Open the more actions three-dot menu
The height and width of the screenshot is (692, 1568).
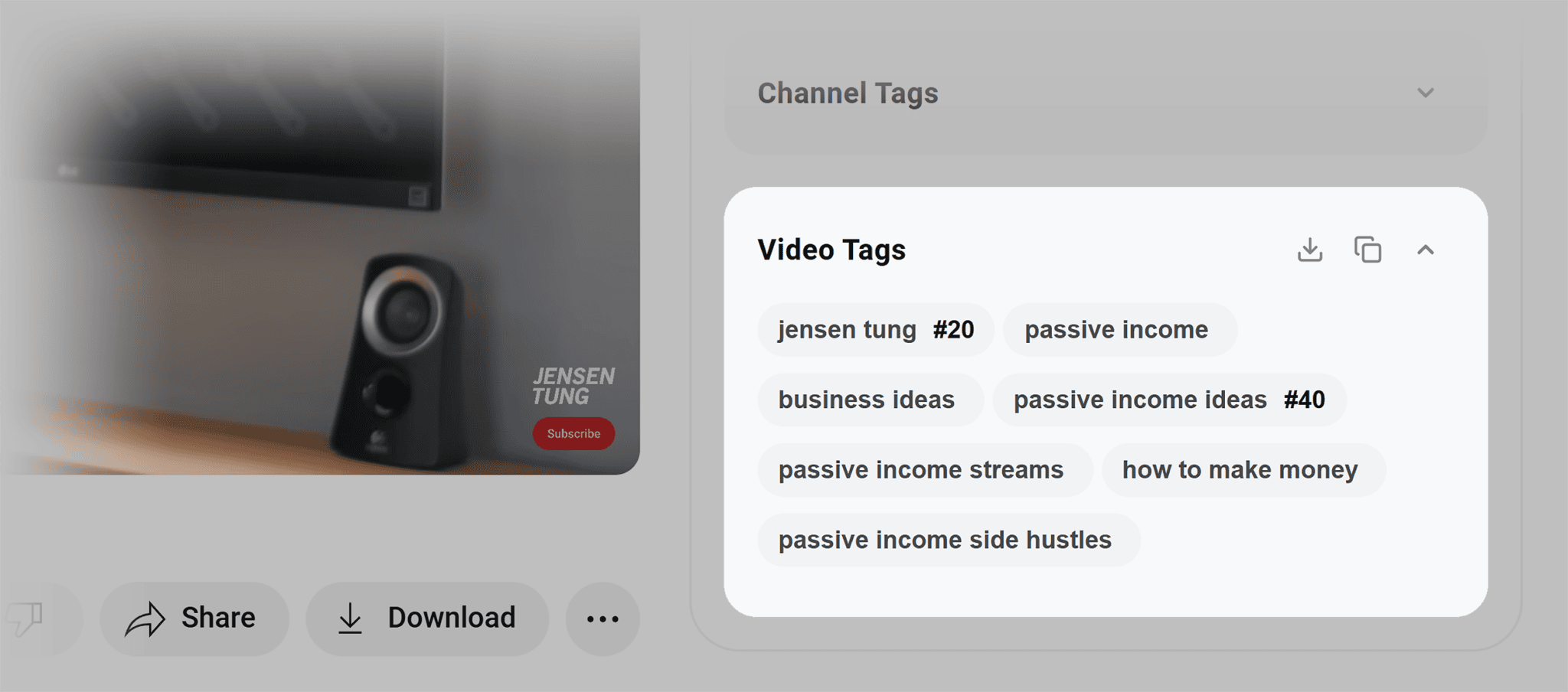[603, 619]
